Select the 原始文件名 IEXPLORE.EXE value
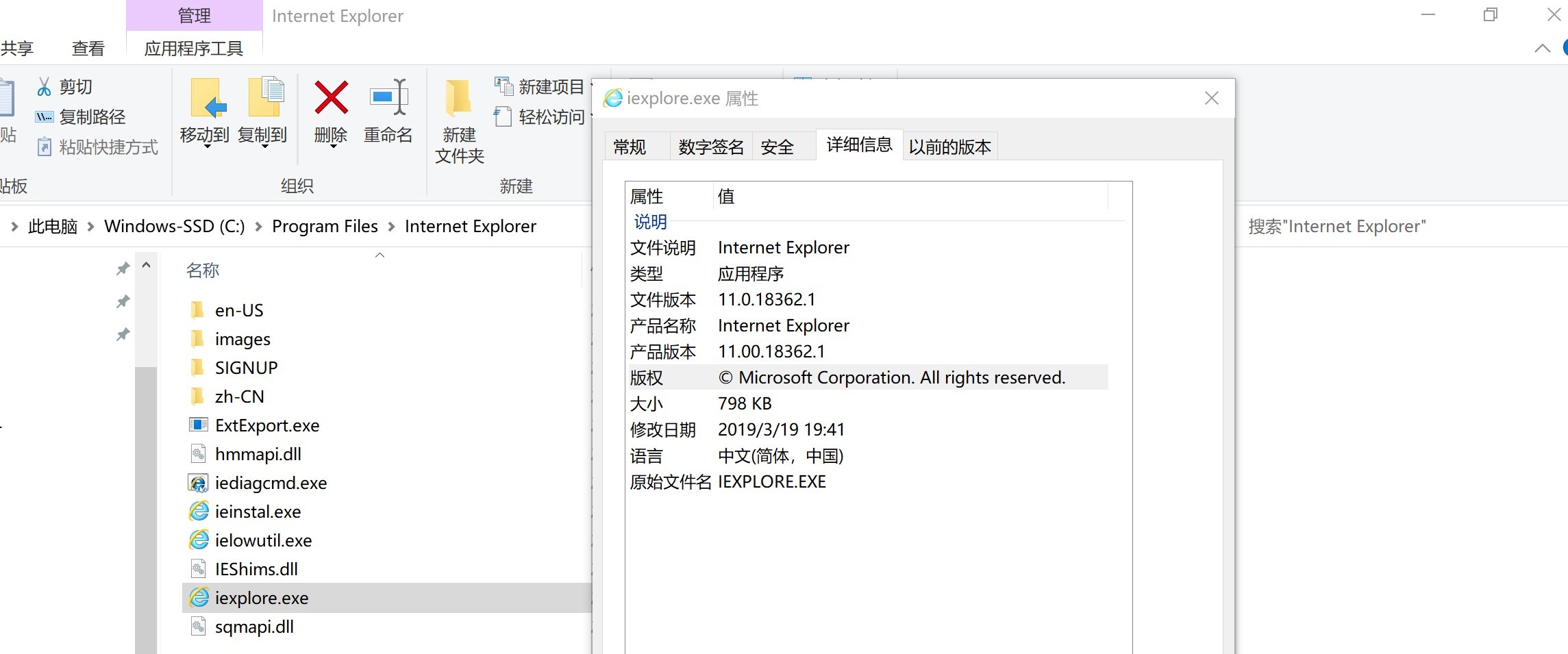1568x654 pixels. coord(772,482)
